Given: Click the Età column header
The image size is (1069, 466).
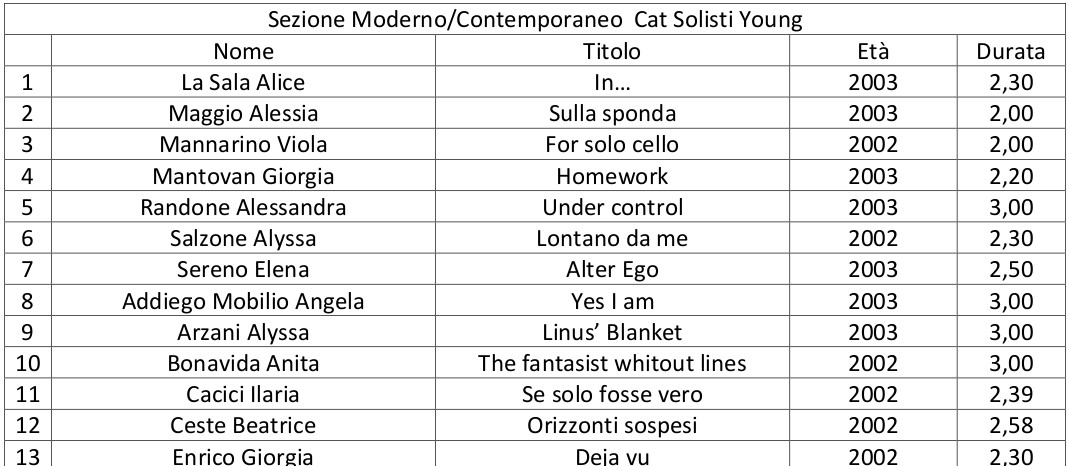Looking at the screenshot, I should [x=873, y=51].
